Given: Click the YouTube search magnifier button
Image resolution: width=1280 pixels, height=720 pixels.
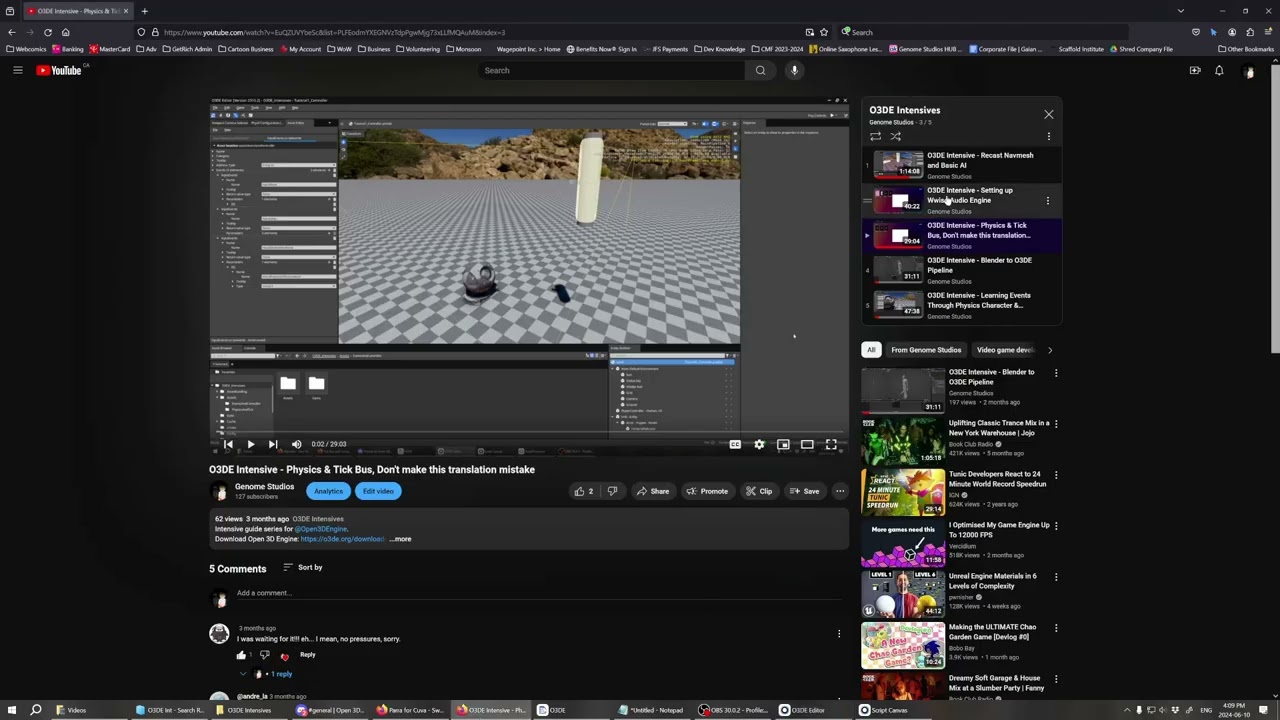Looking at the screenshot, I should 760,70.
